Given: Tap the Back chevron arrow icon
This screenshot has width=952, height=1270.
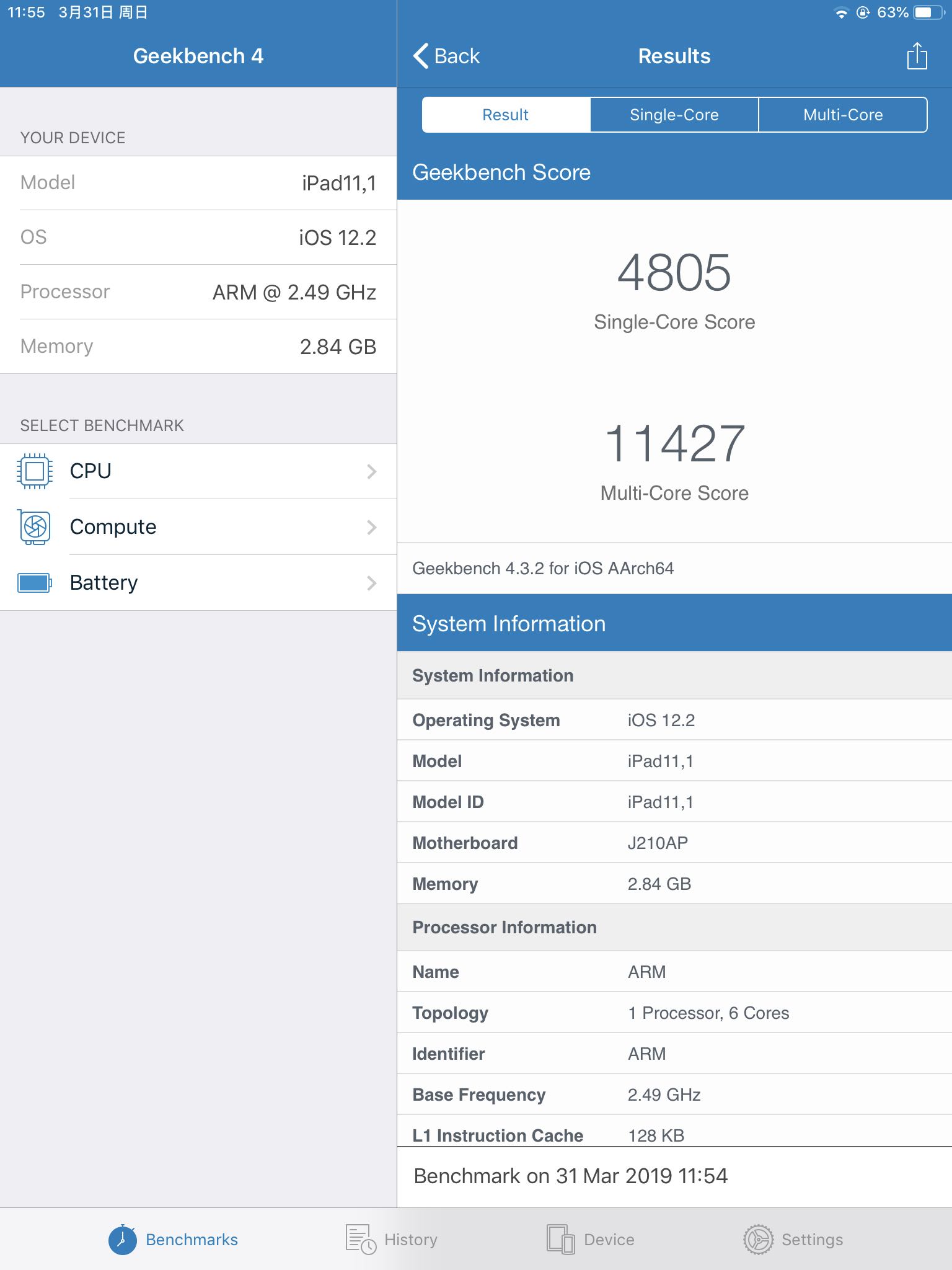Looking at the screenshot, I should pyautogui.click(x=421, y=56).
